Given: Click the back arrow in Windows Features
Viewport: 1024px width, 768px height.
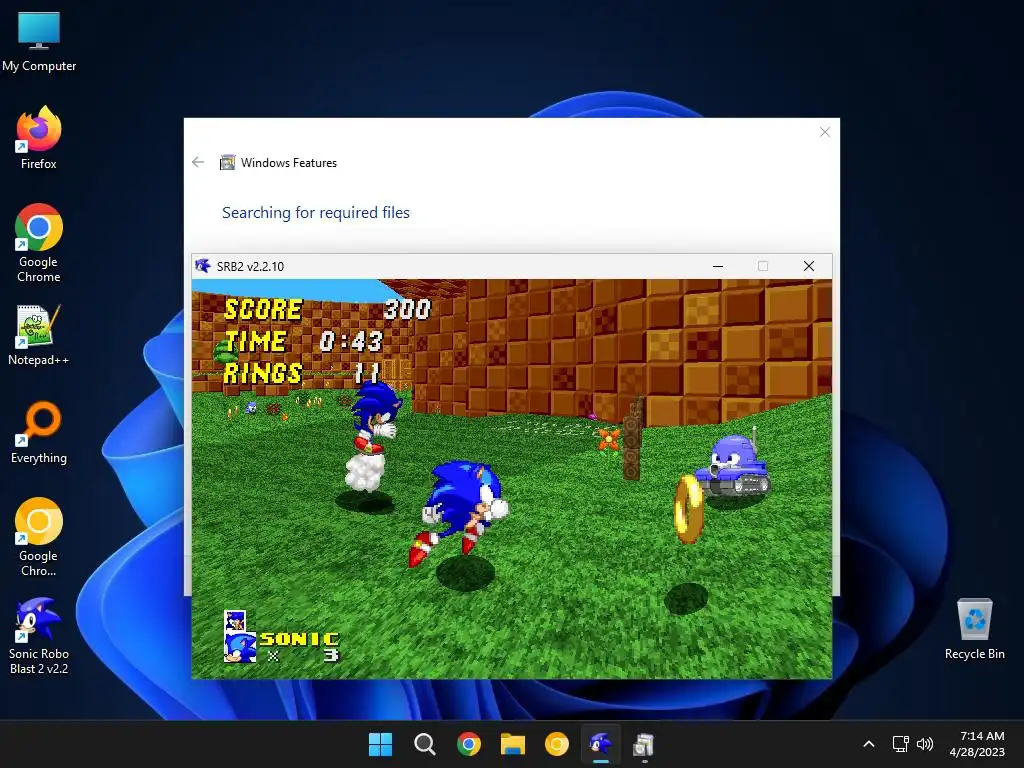Looking at the screenshot, I should [198, 162].
